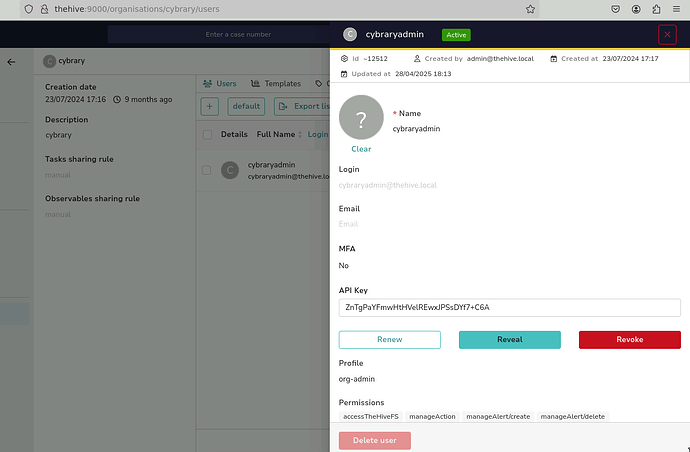Check the cybraryadmin row checkbox
690x452 pixels.
coord(207,170)
